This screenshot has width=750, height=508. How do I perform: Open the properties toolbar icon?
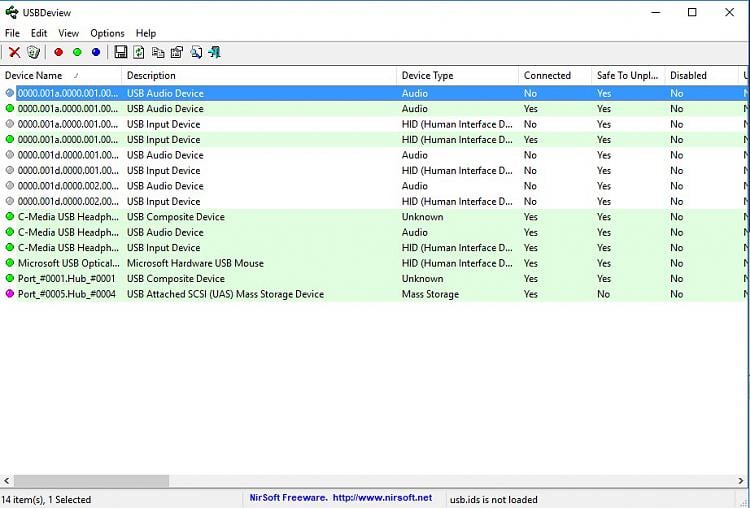(177, 52)
